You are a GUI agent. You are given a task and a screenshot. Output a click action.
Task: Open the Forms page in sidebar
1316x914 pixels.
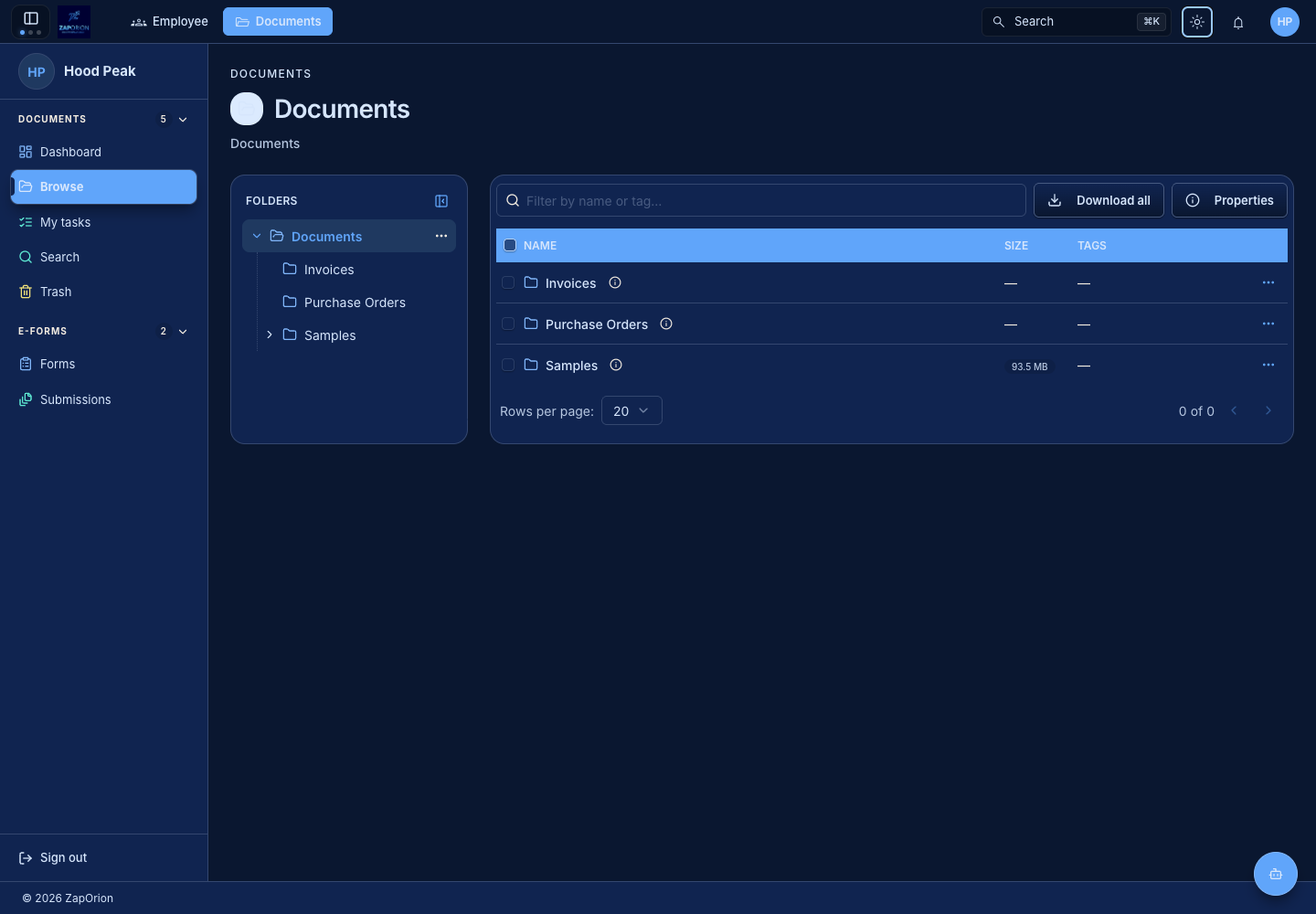point(103,364)
